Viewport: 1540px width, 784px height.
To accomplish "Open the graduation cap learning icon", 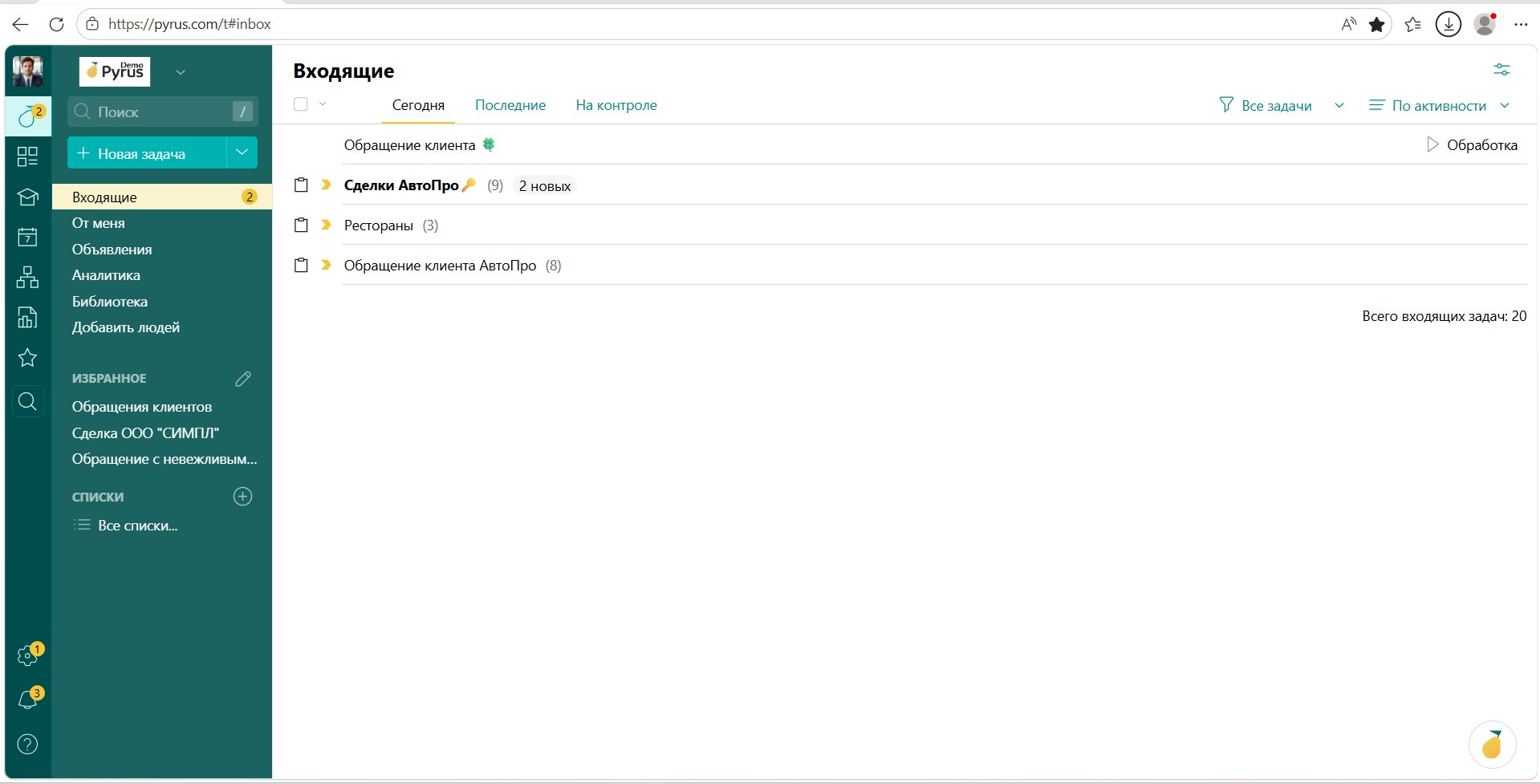I will coord(27,197).
